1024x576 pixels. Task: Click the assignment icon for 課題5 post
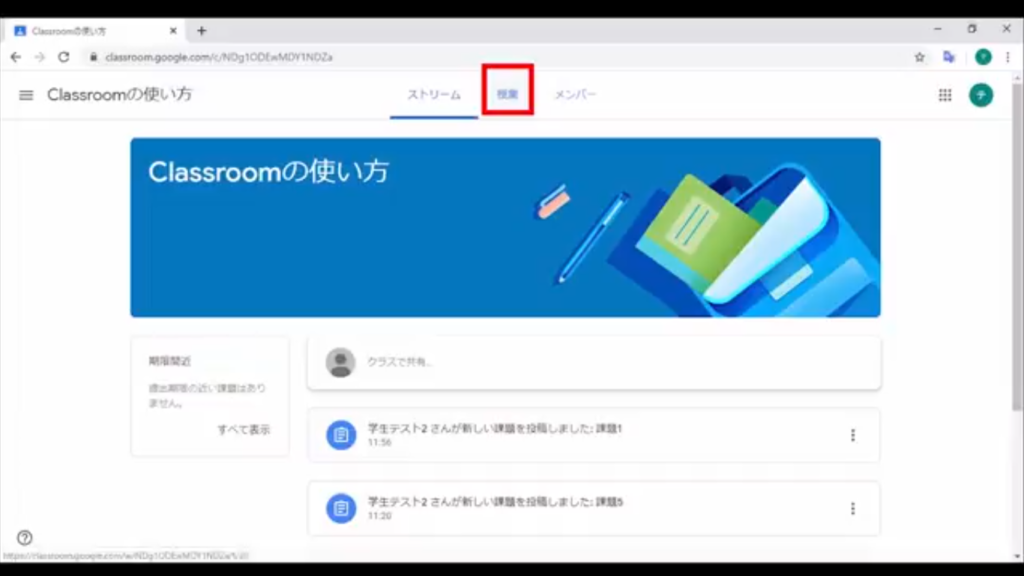341,508
